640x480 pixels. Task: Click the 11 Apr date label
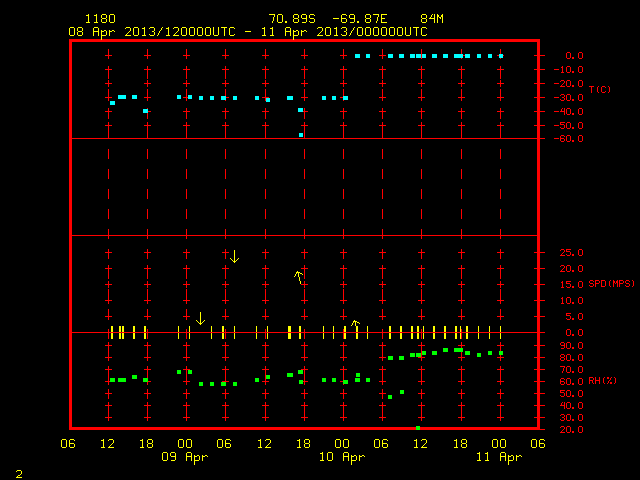click(x=499, y=457)
